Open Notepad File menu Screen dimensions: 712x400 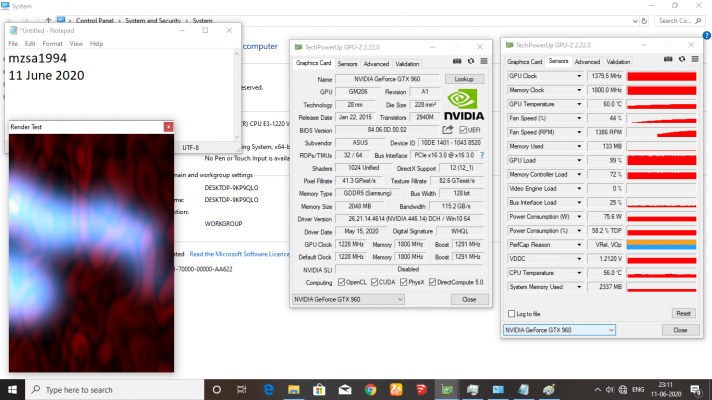tap(13, 44)
